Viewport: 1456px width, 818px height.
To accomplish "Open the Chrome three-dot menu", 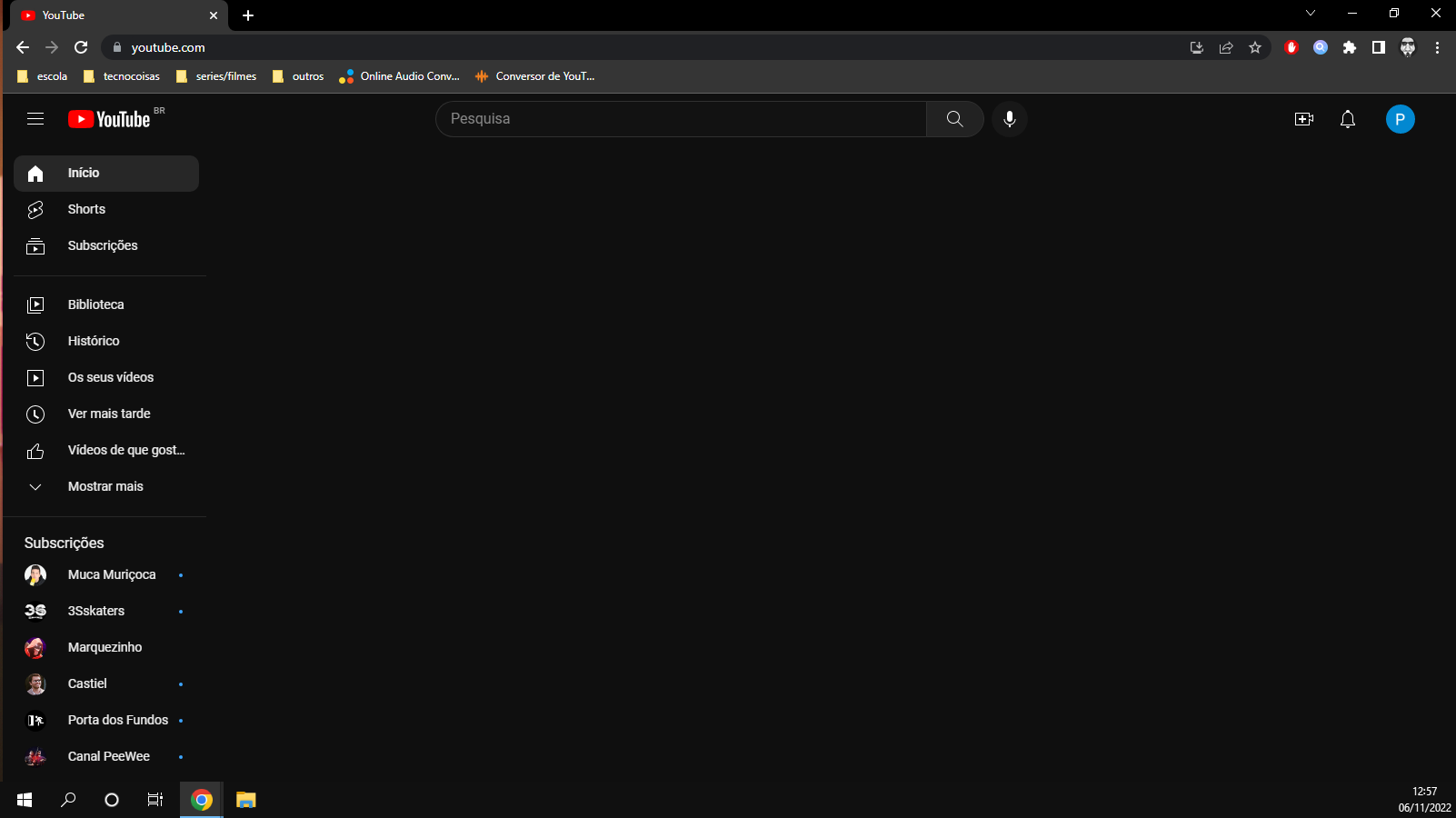I will [x=1437, y=47].
